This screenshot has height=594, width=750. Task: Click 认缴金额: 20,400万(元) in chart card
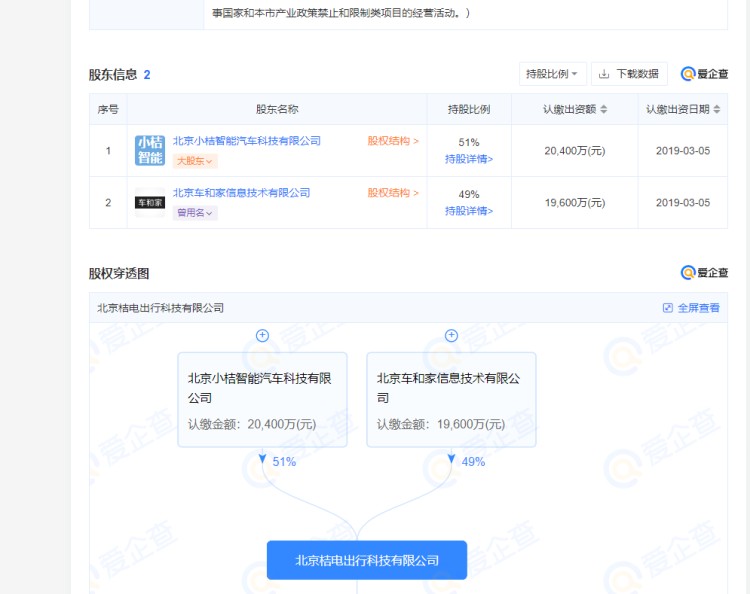pyautogui.click(x=252, y=424)
